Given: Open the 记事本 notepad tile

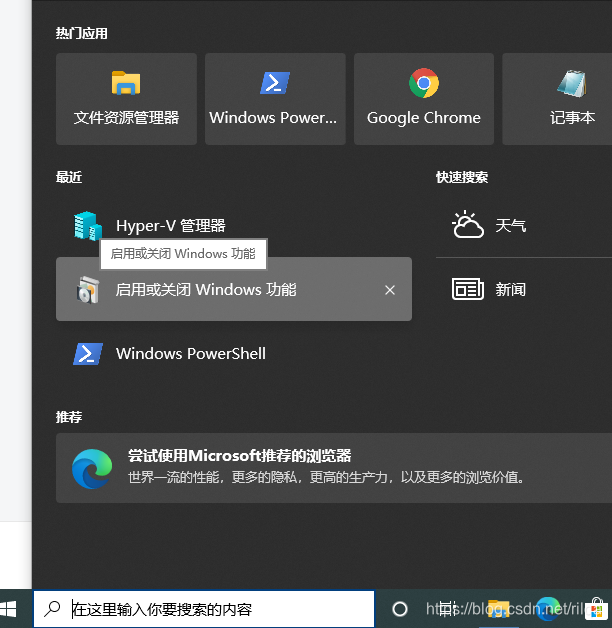Looking at the screenshot, I should pos(557,99).
